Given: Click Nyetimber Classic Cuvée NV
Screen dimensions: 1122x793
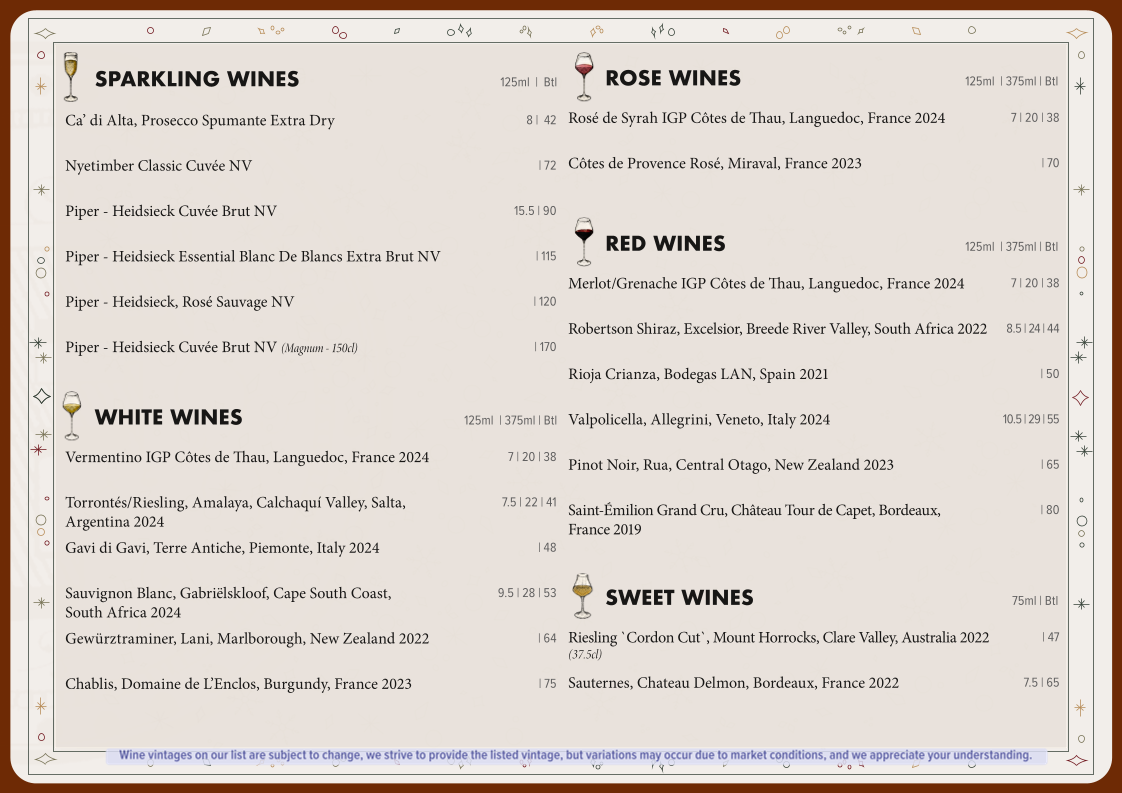Looking at the screenshot, I should coord(158,165).
